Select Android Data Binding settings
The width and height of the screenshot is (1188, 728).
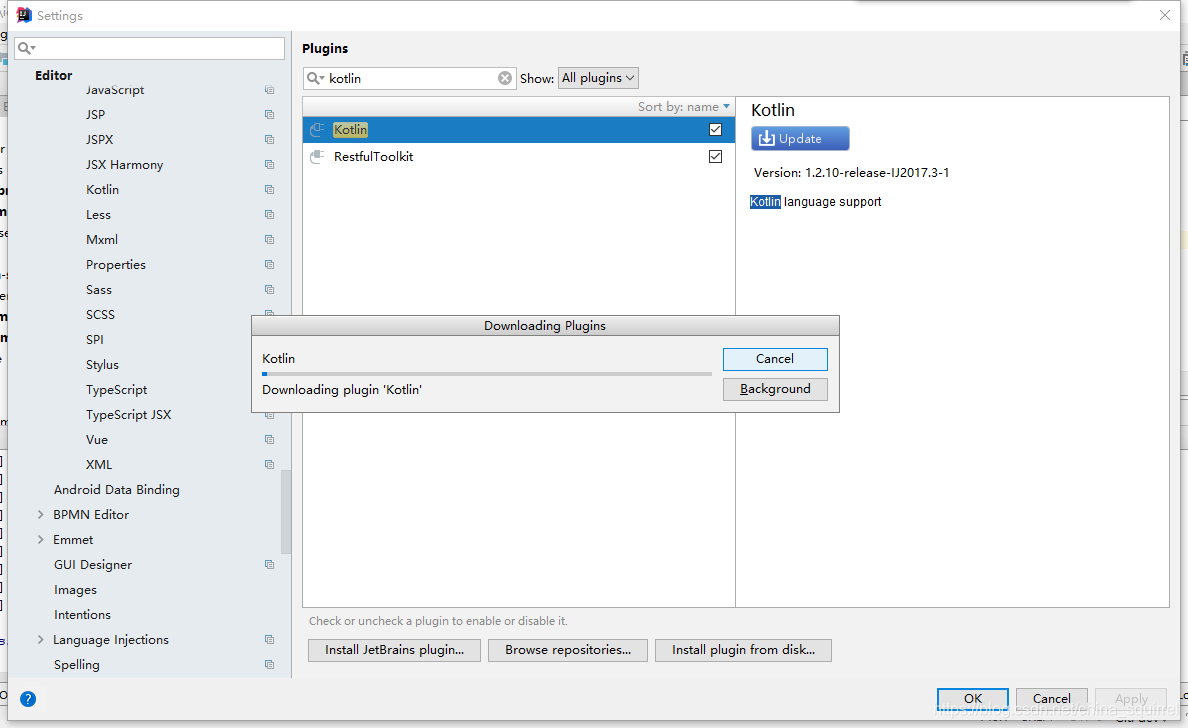tap(117, 489)
